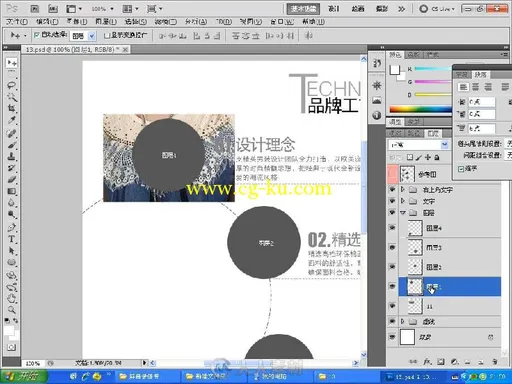Toggle visibility of the 背景 layer
512x384 pixels.
[392, 337]
